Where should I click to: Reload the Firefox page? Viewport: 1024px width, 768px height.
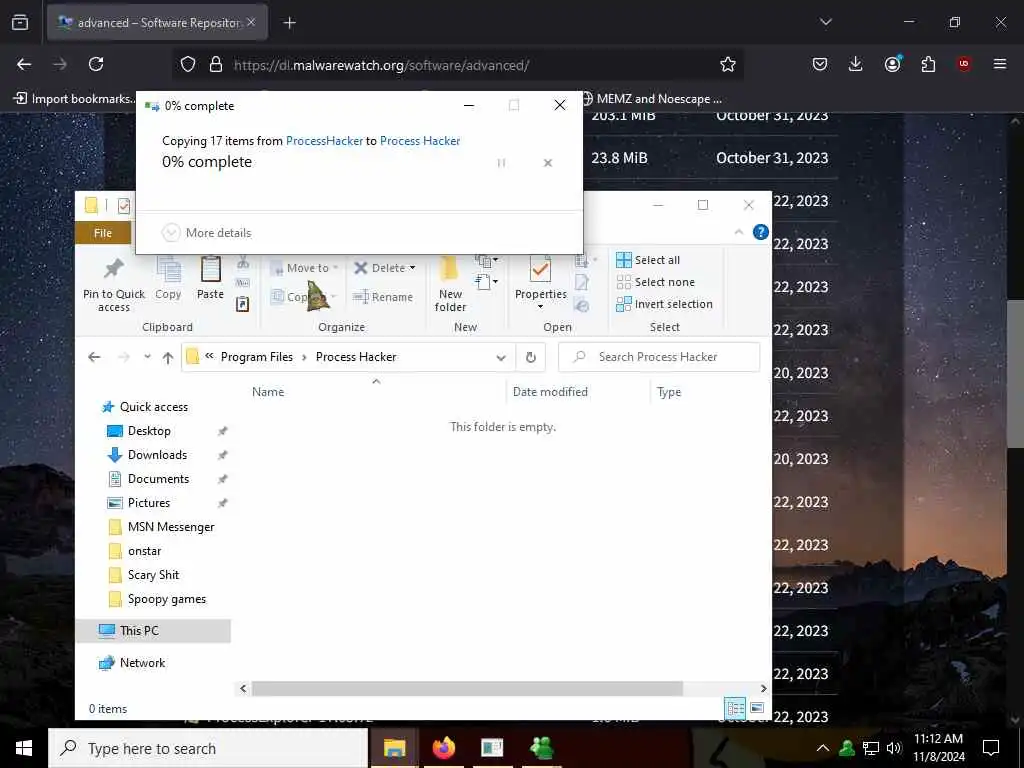pyautogui.click(x=96, y=64)
